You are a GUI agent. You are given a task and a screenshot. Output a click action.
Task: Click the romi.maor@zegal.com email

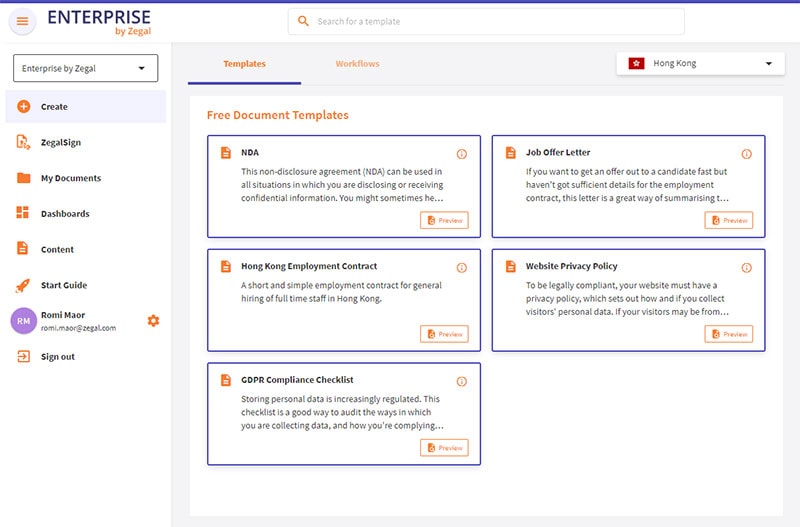tap(79, 328)
